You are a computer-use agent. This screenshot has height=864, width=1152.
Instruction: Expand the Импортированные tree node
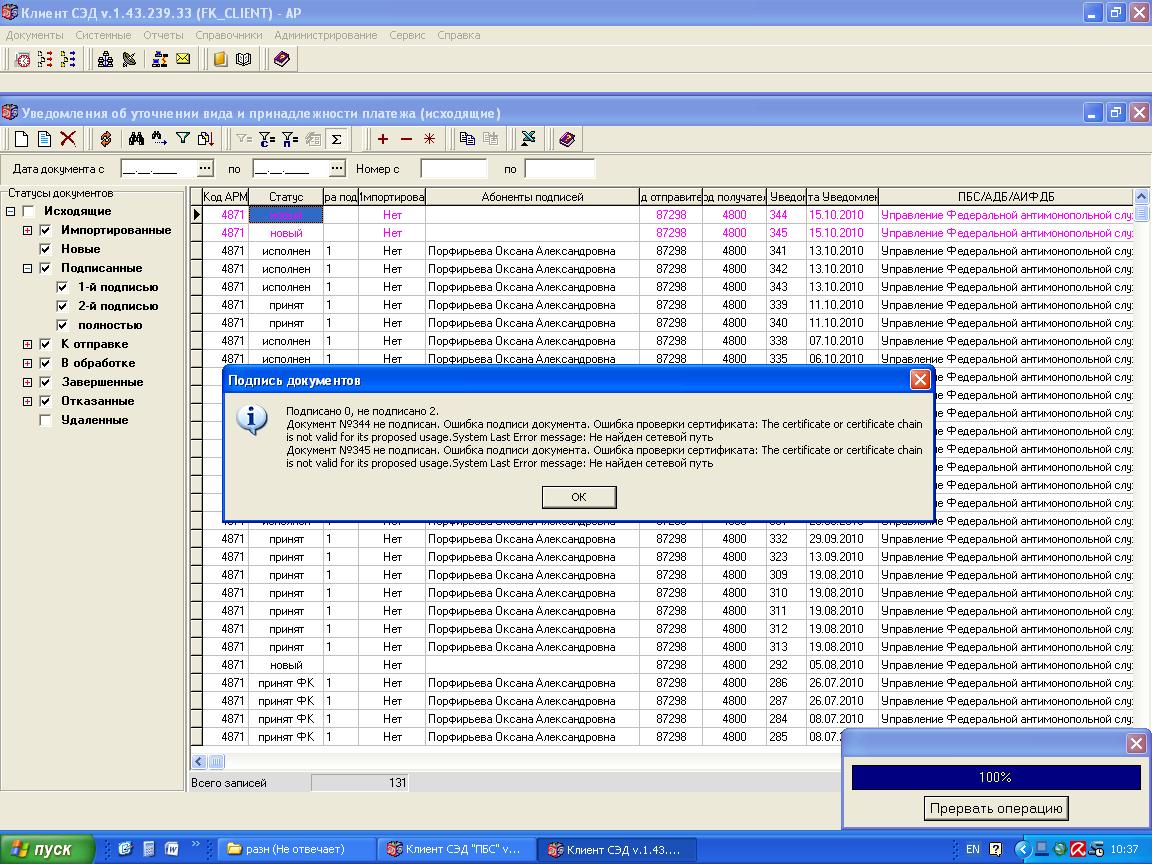28,230
